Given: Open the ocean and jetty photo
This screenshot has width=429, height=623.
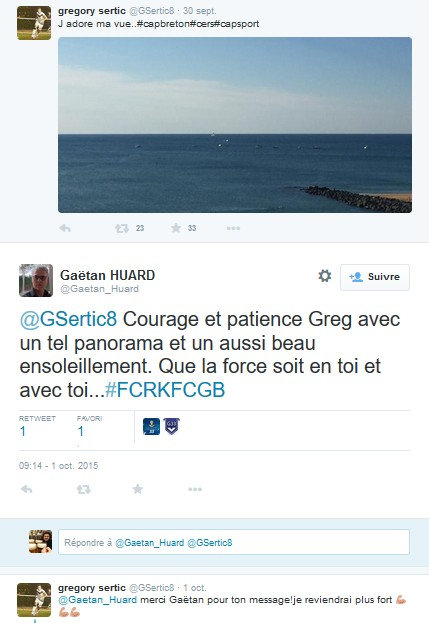Looking at the screenshot, I should (x=235, y=125).
